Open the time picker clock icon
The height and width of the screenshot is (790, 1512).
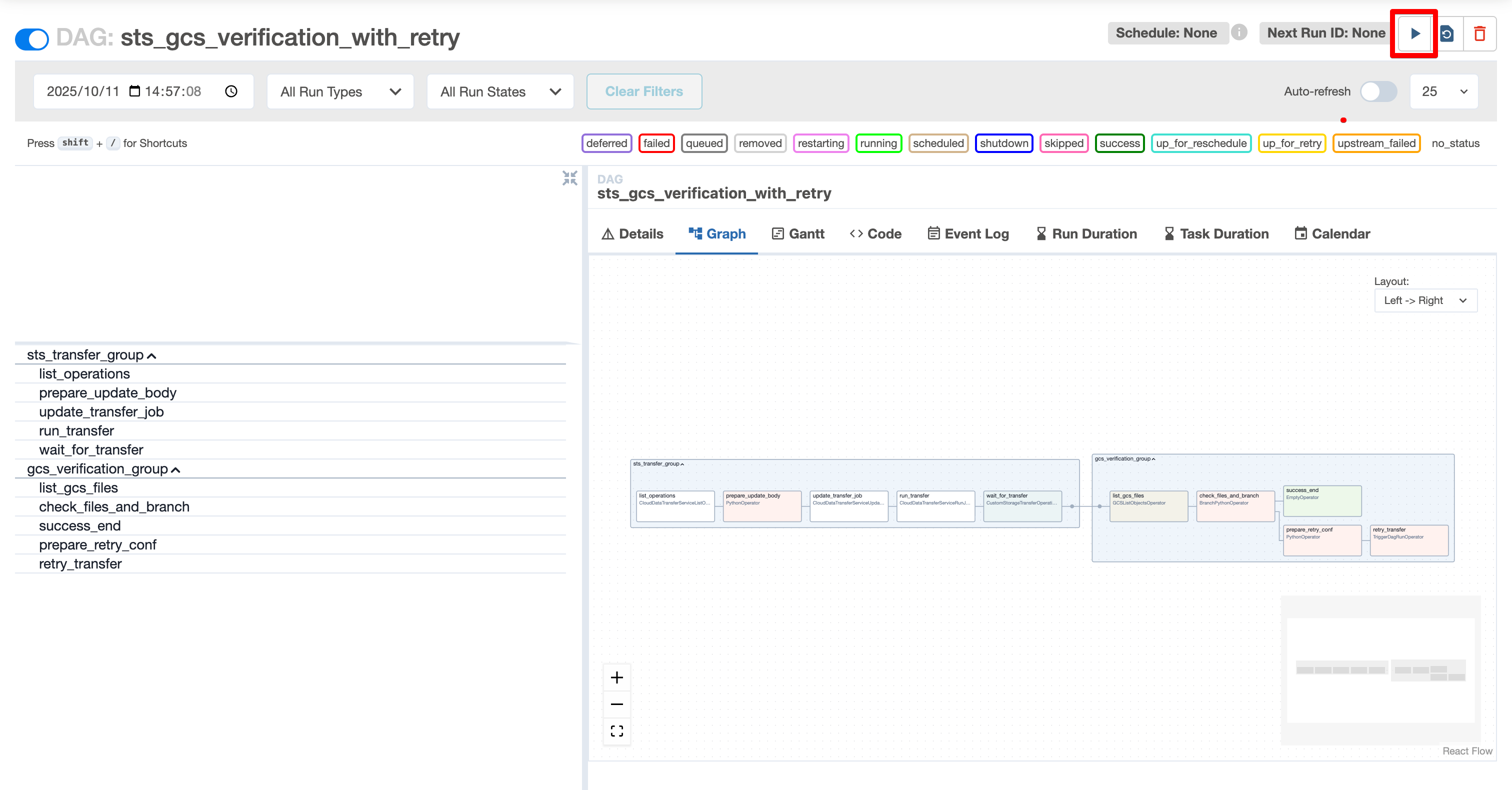(231, 91)
